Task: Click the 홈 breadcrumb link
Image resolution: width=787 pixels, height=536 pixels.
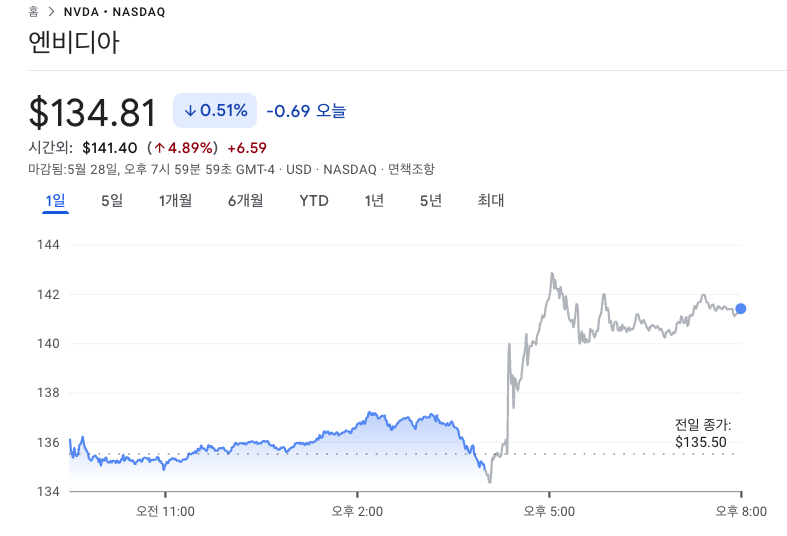Action: [x=34, y=12]
